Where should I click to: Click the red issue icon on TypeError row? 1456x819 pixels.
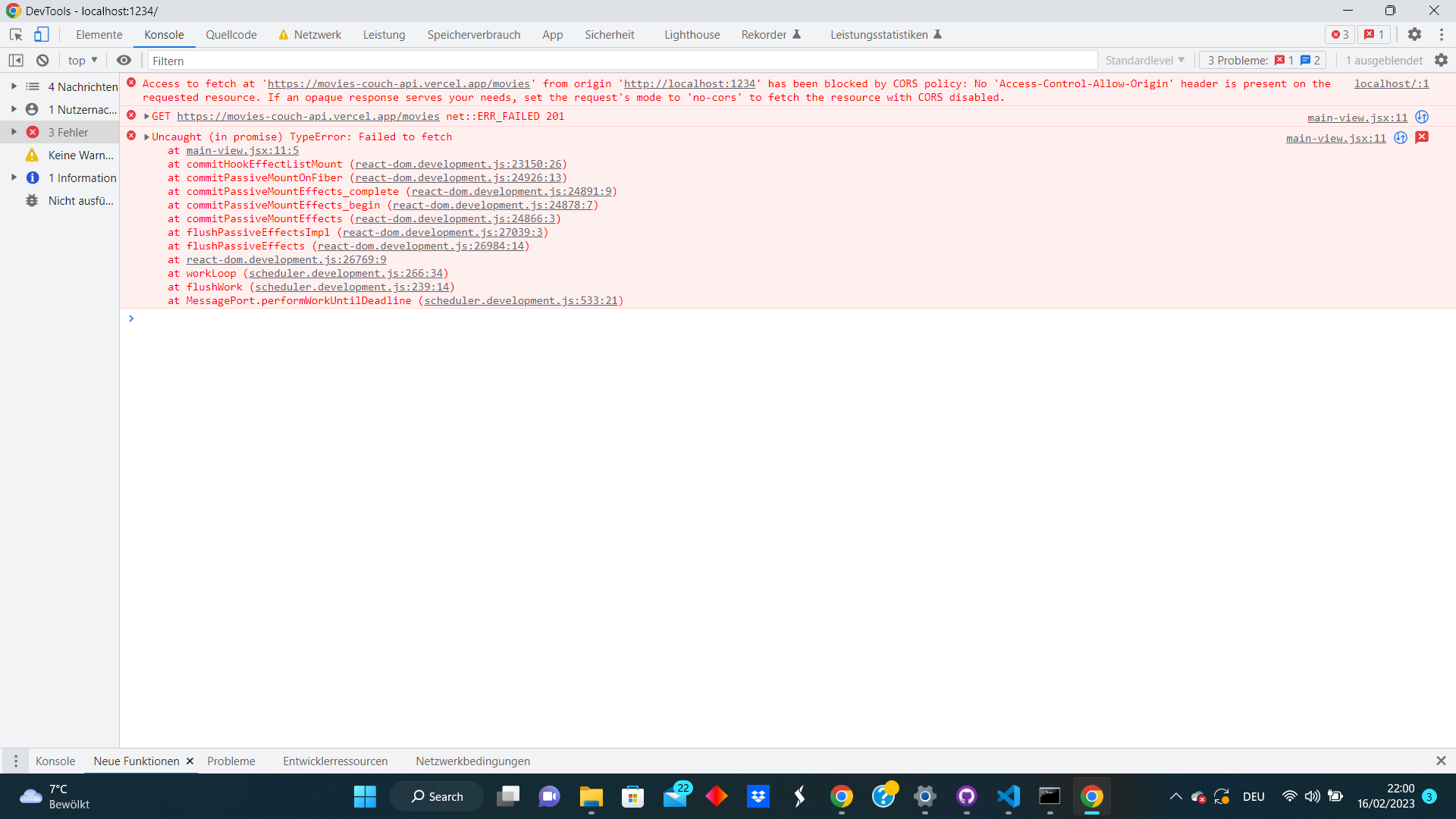(1423, 137)
